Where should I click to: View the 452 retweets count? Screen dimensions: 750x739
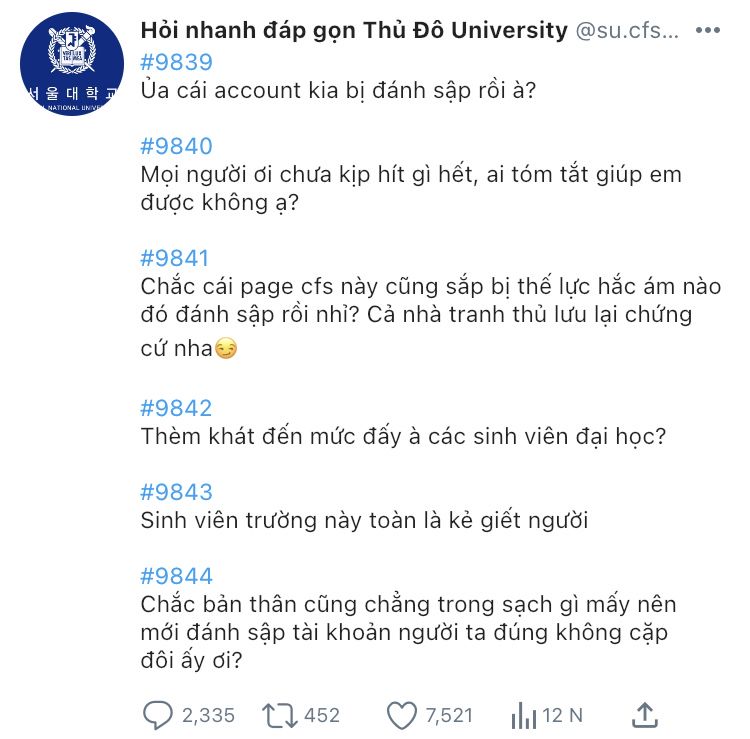(322, 716)
